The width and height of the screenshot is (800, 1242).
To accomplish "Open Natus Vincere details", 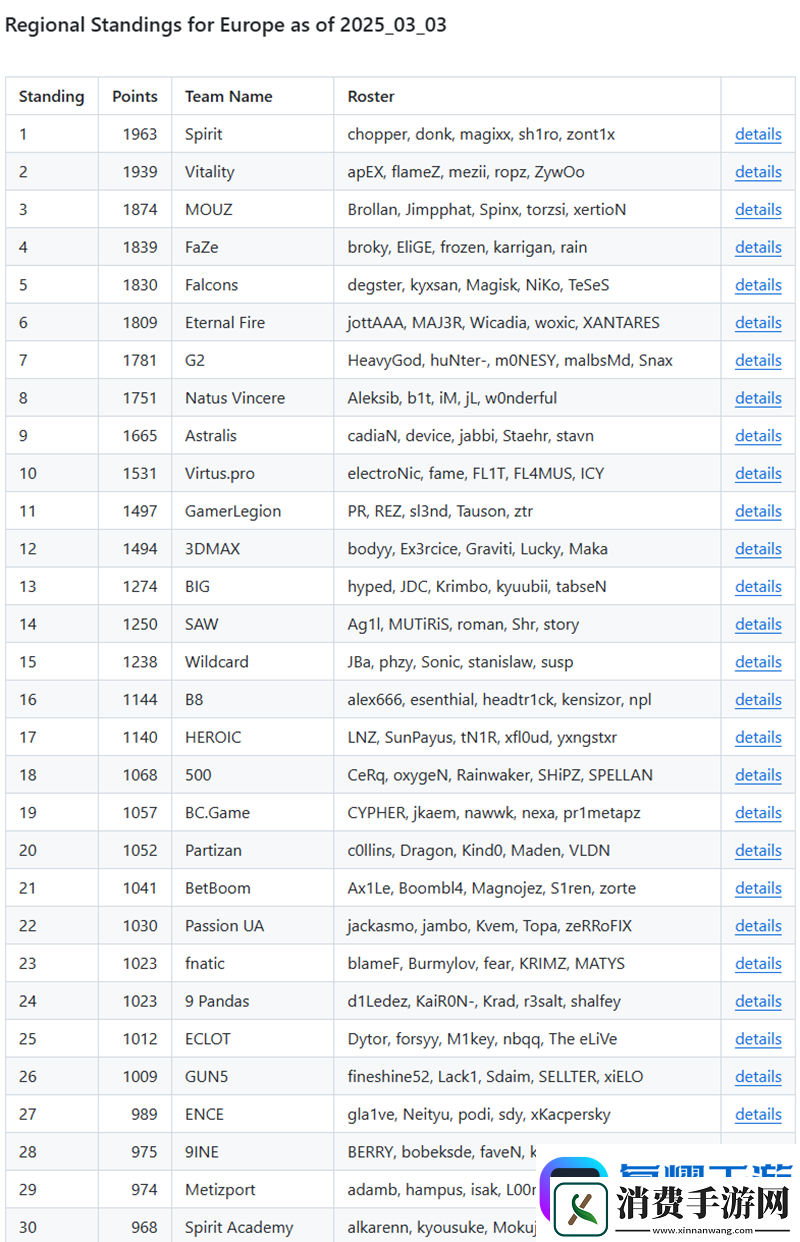I will [x=758, y=398].
